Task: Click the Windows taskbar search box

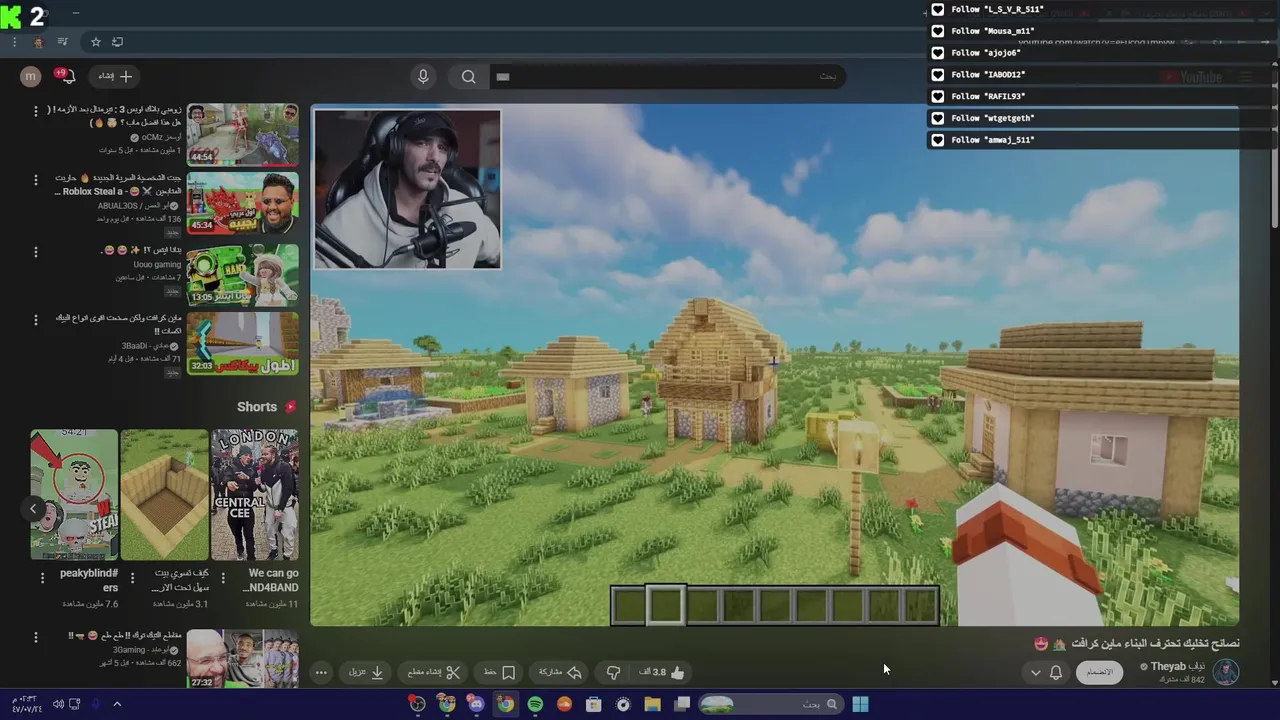Action: (x=770, y=704)
